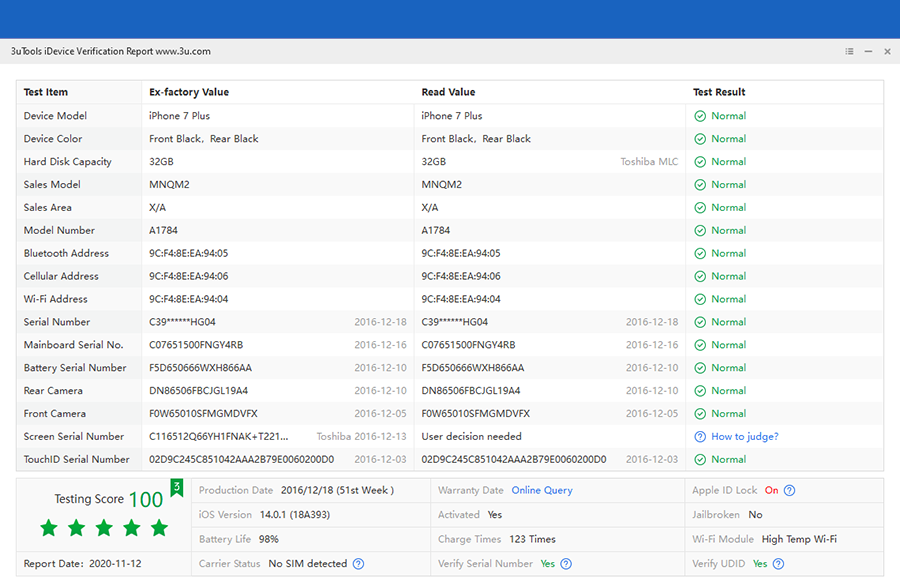Click the 123 Times charge count

532,540
